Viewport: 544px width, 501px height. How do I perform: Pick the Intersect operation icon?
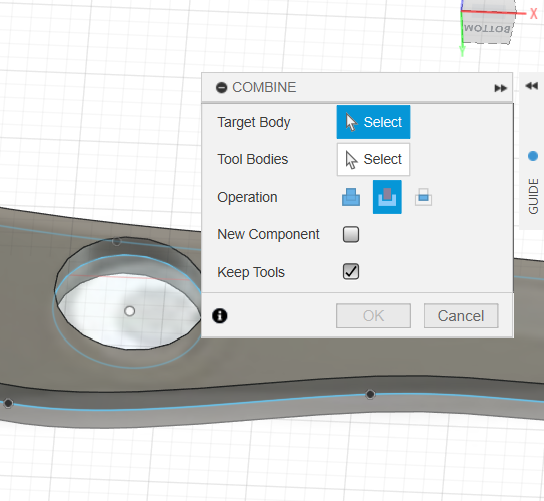click(423, 197)
